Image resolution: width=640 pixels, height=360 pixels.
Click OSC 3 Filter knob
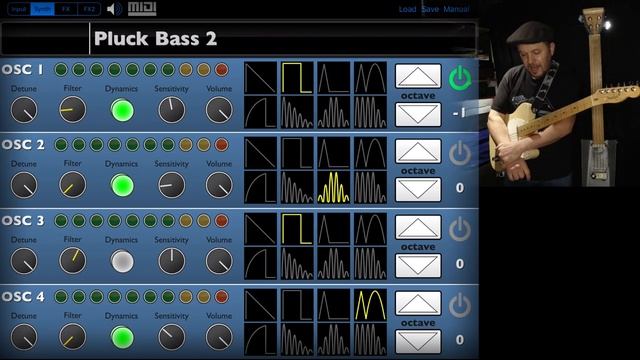[73, 260]
